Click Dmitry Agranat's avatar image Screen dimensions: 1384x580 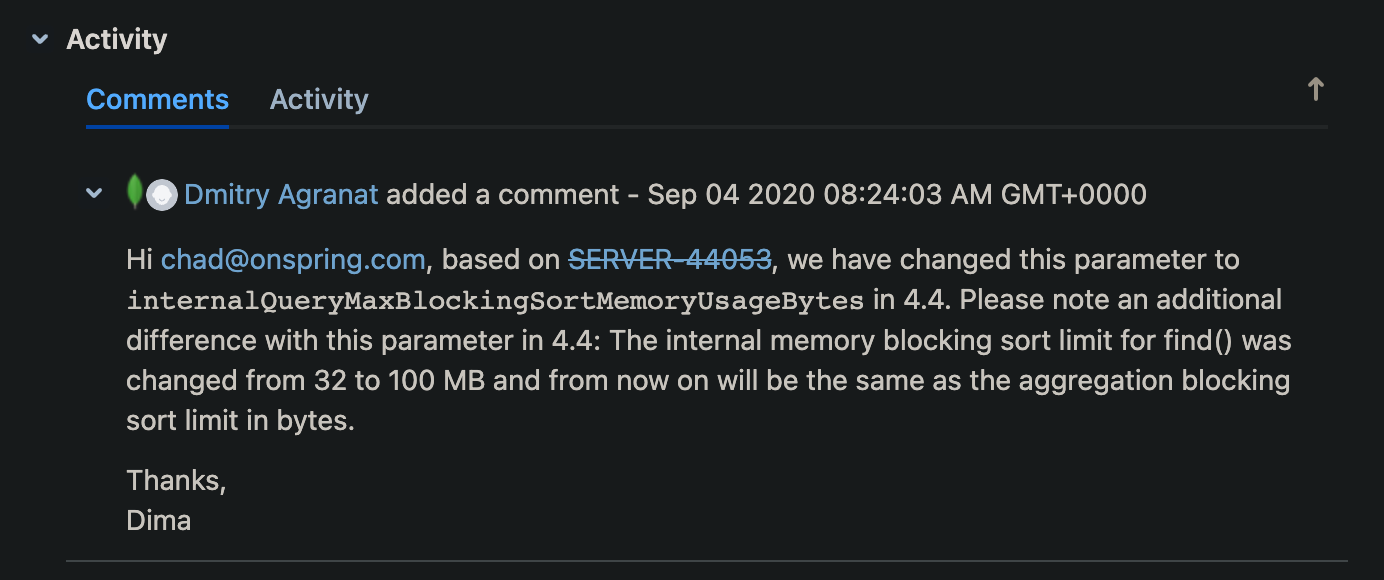click(162, 195)
